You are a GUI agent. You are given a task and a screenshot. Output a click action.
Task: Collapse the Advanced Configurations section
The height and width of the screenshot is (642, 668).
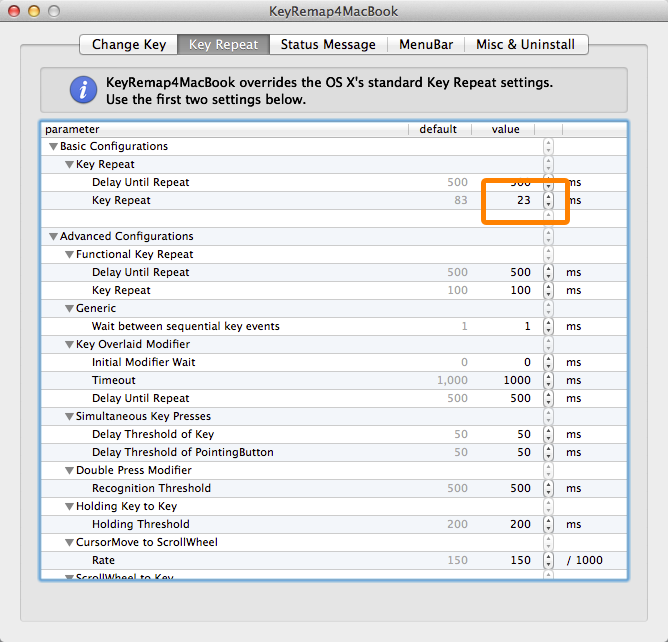pos(53,237)
